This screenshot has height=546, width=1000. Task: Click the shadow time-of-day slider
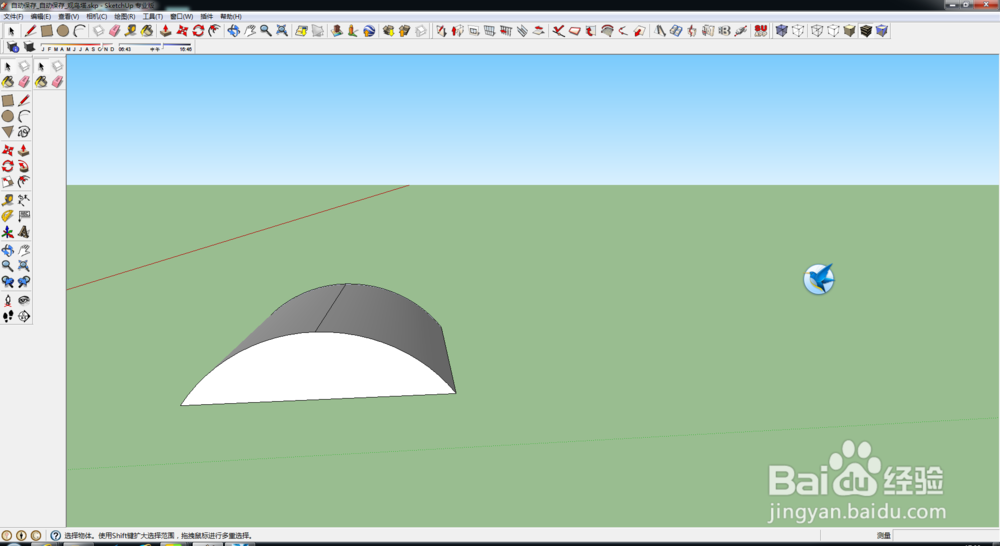(156, 47)
